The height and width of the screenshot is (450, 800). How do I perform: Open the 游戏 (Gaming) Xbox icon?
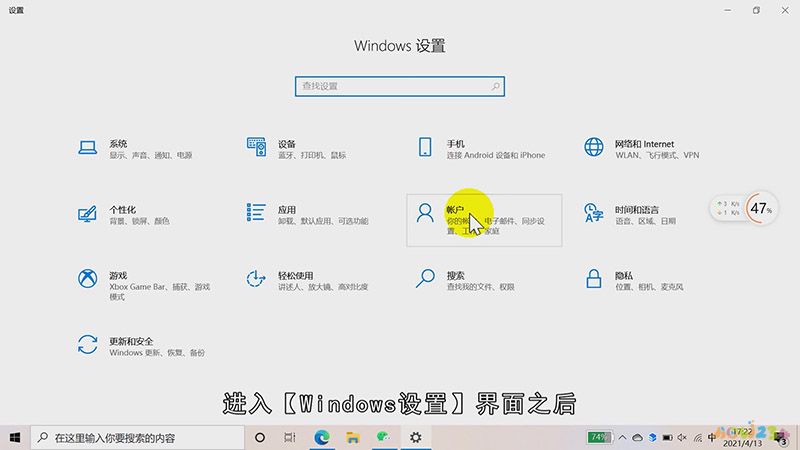(x=88, y=279)
